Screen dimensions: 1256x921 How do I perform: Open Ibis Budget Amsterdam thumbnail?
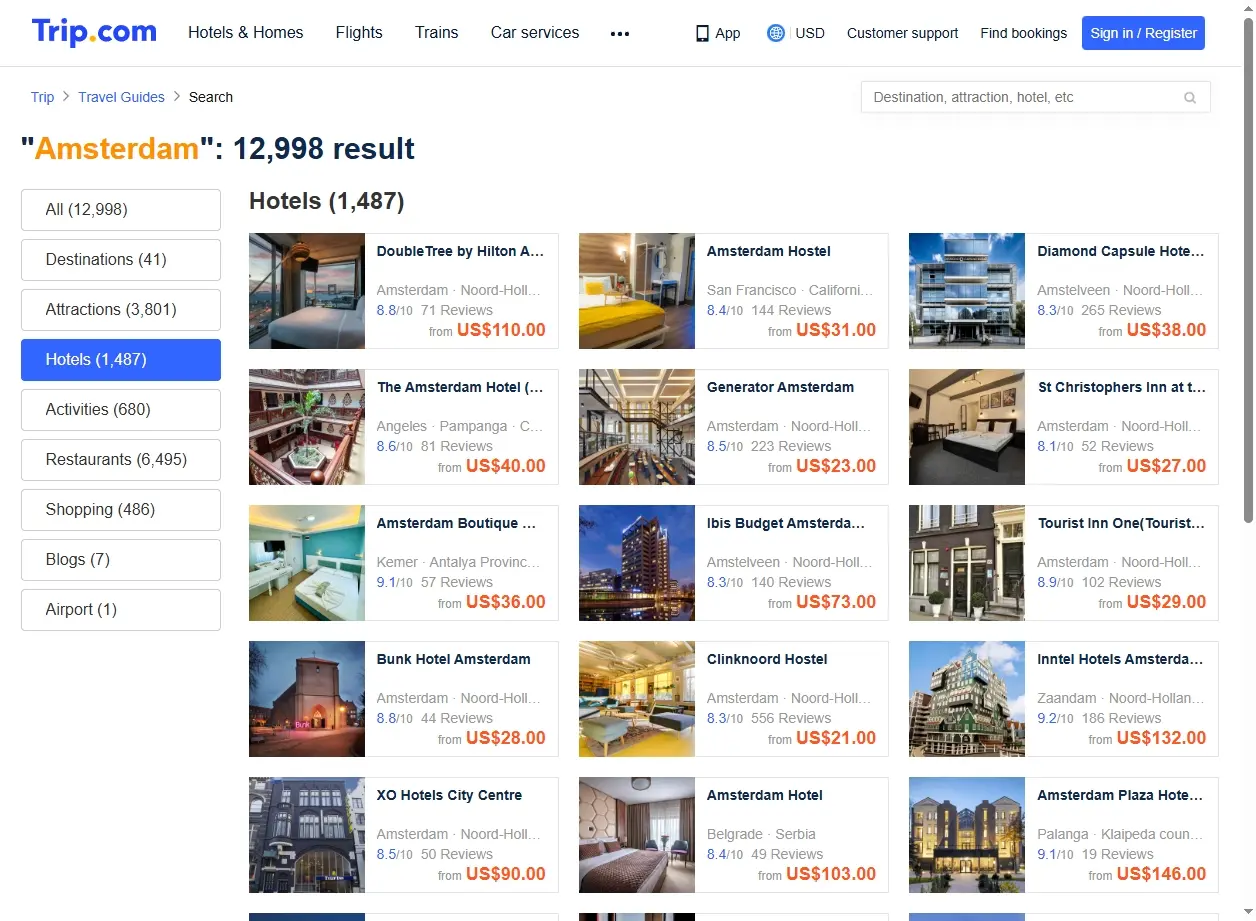tap(637, 563)
